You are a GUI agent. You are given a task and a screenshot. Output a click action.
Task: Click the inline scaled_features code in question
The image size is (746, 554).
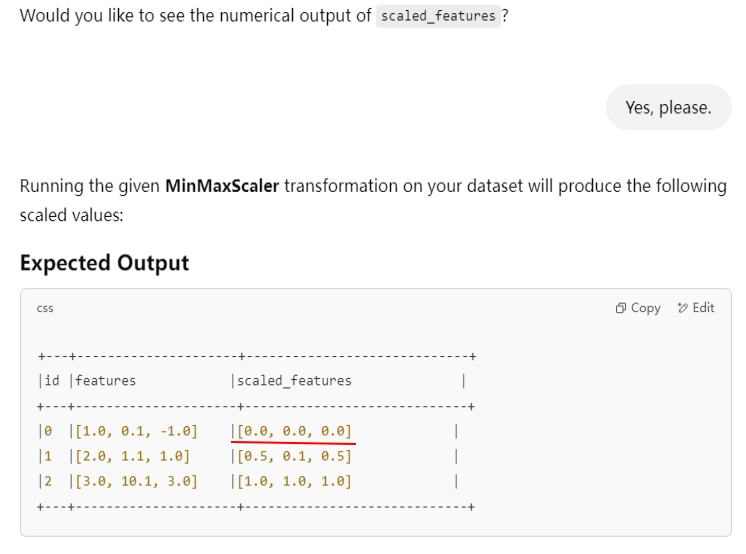click(438, 17)
